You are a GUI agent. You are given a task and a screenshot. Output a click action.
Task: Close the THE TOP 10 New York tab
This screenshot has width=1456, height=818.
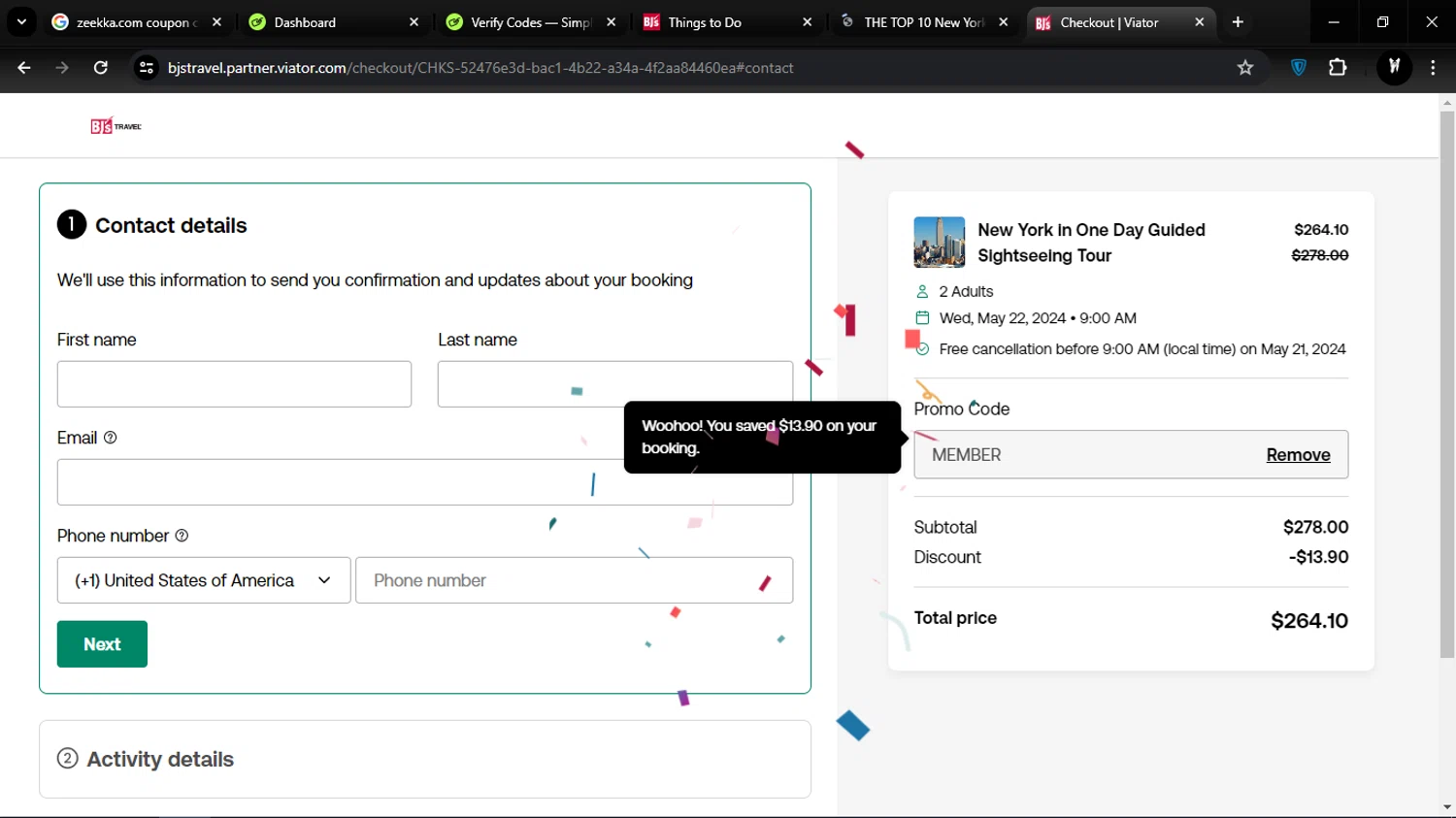point(1004,22)
